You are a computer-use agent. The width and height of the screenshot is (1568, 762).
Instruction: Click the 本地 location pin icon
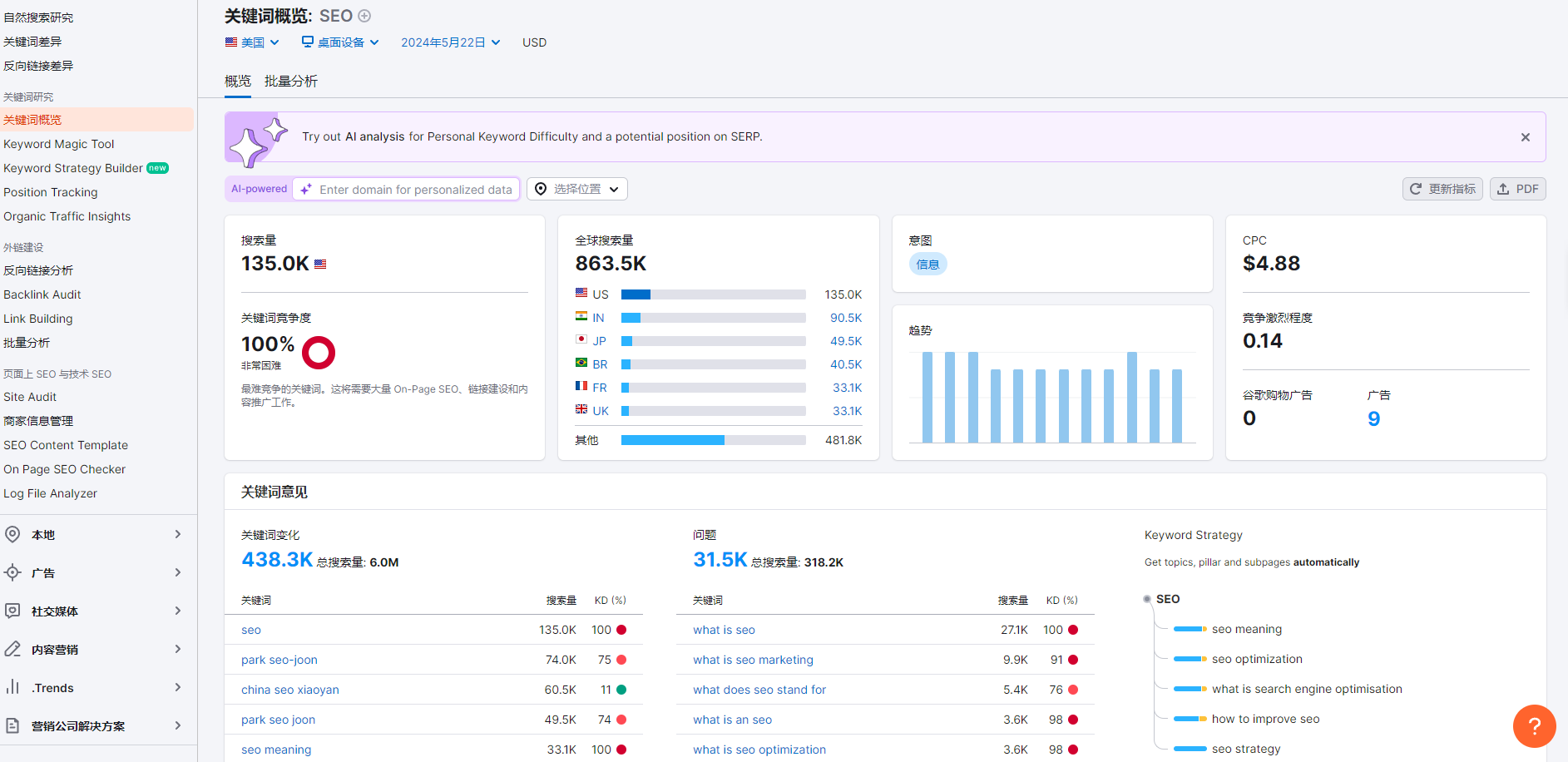point(12,534)
